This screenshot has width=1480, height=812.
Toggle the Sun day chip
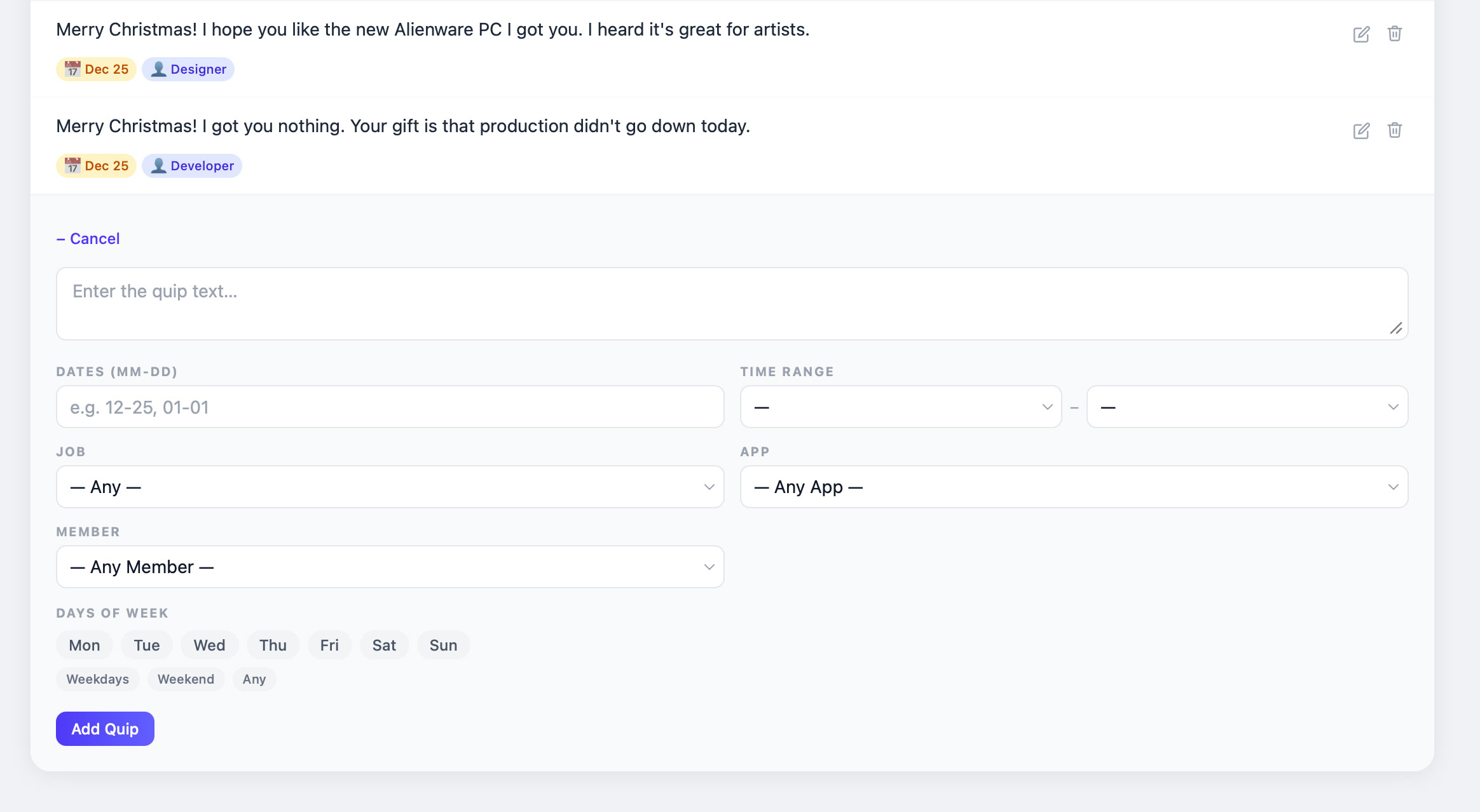coord(443,646)
